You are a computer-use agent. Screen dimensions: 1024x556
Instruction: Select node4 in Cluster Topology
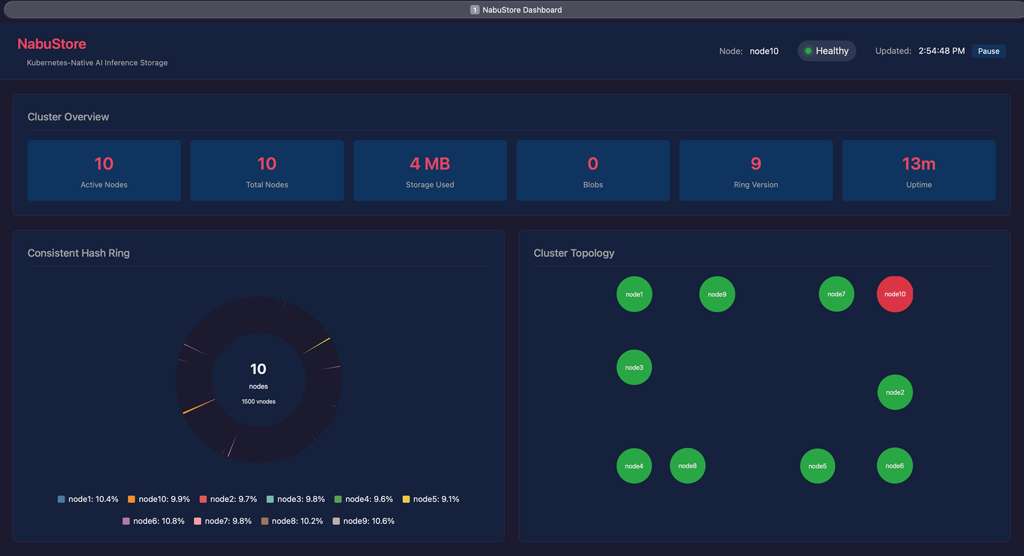click(x=634, y=466)
